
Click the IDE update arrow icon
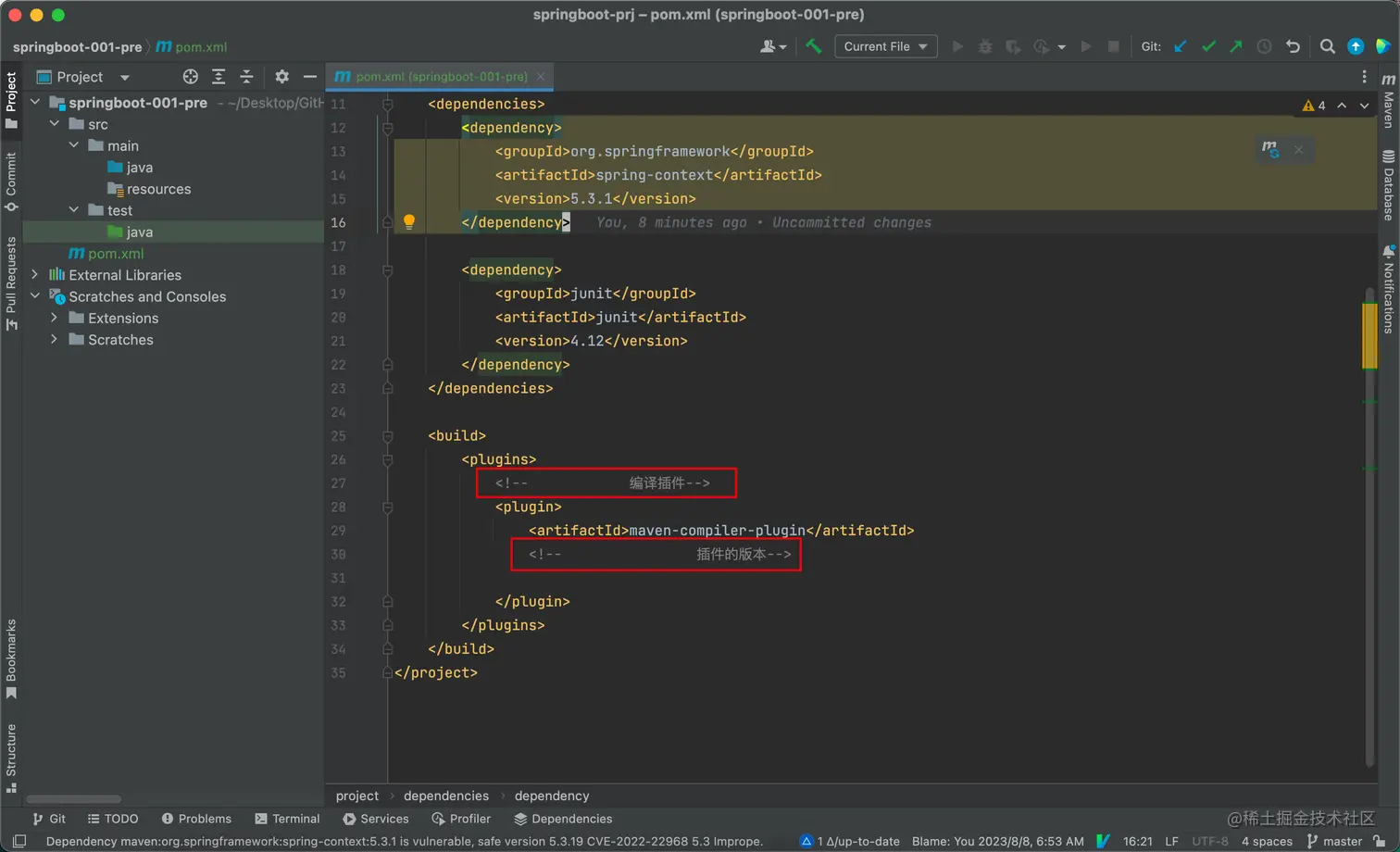coord(1356,46)
